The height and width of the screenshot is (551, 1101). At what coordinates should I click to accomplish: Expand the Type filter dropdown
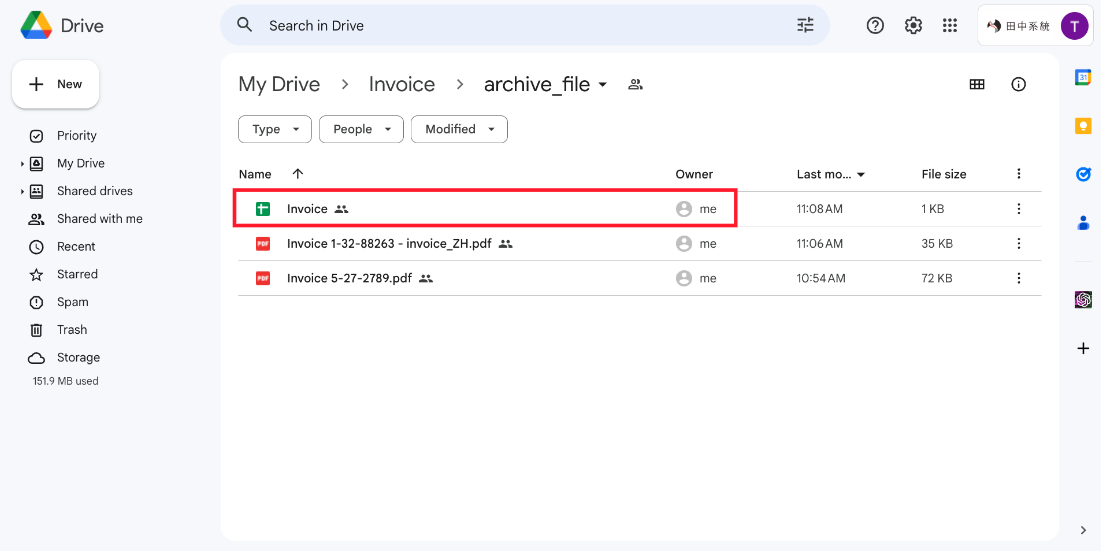point(275,129)
